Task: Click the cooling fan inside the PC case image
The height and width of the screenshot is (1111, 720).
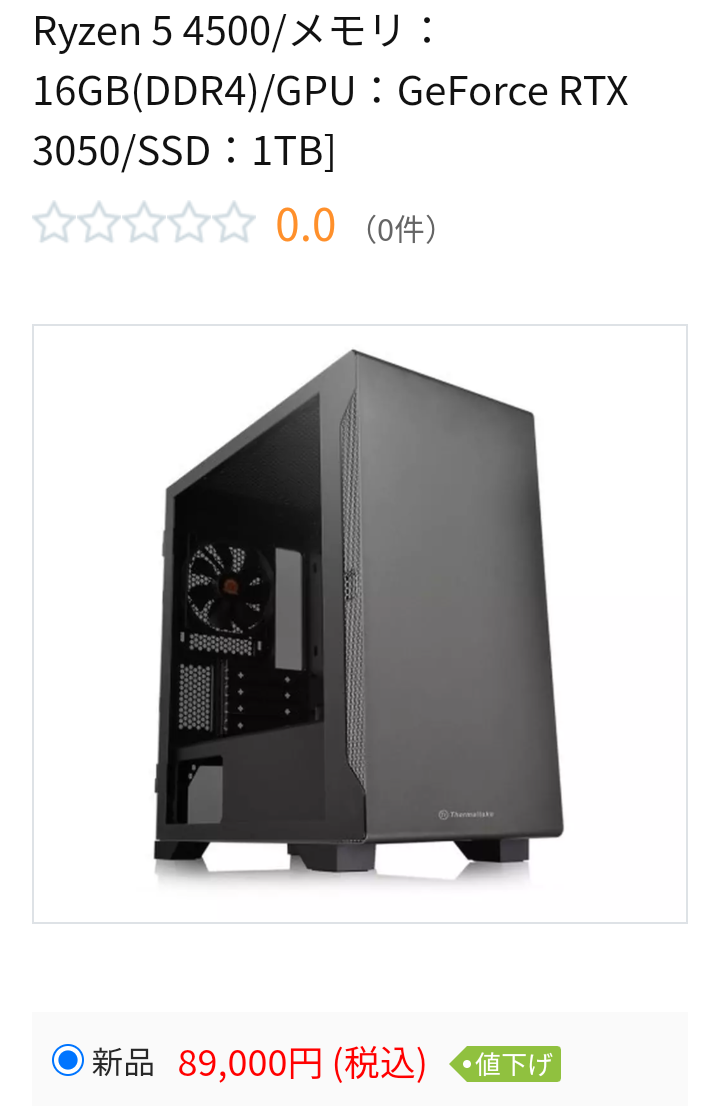Action: [x=227, y=587]
